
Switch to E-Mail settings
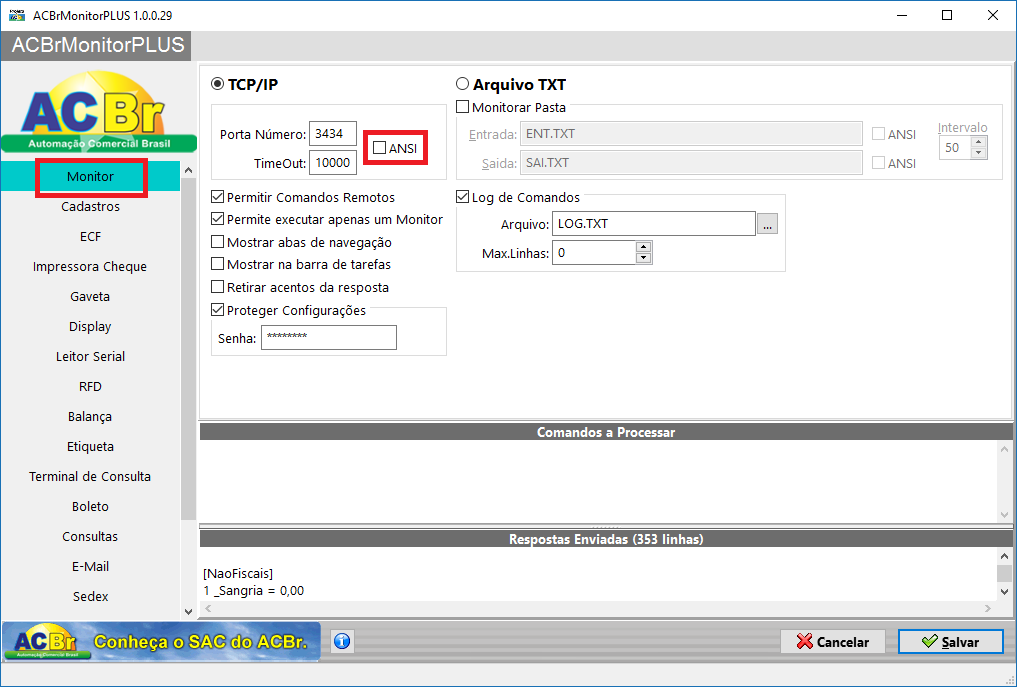click(90, 566)
